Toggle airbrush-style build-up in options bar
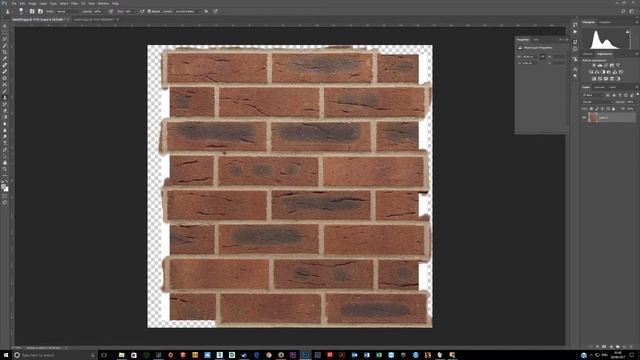 click(142, 11)
